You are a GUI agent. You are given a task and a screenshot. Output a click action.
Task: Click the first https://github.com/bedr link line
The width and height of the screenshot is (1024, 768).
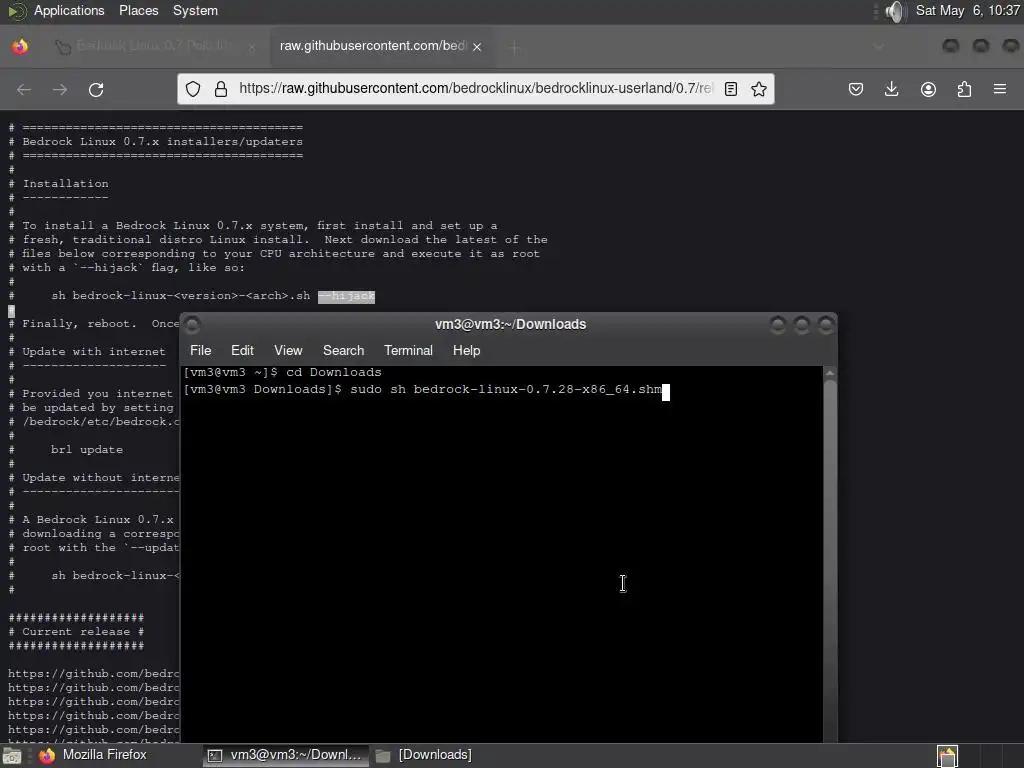93,673
